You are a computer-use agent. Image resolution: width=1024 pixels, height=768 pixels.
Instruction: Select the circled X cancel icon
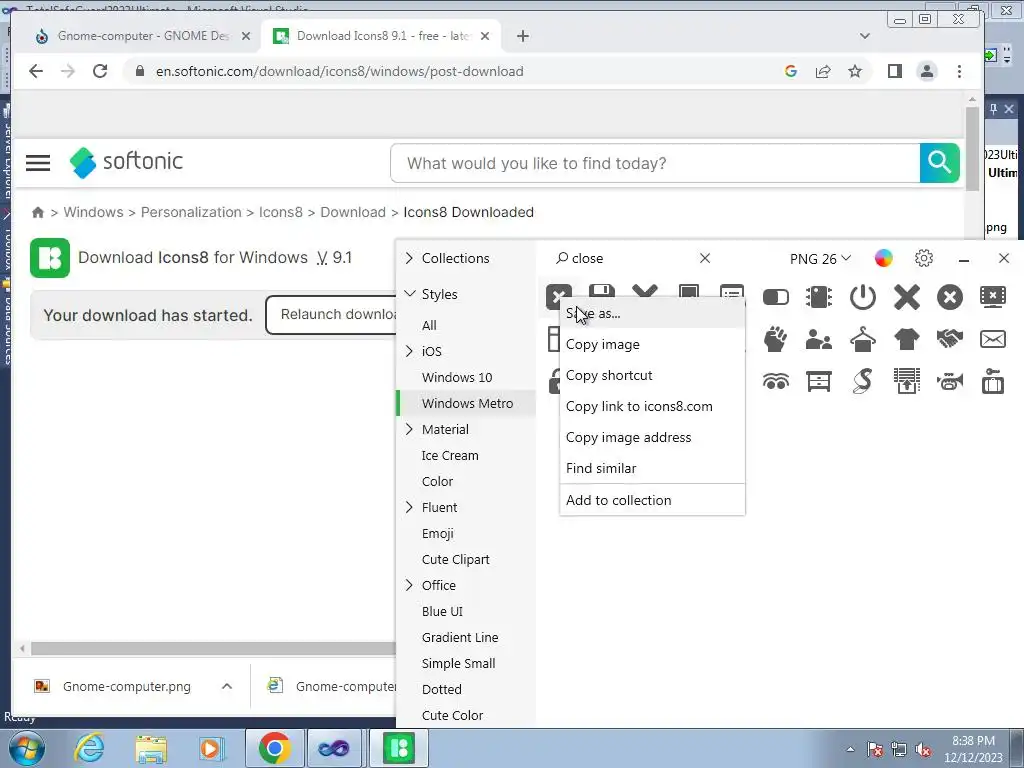click(x=950, y=297)
